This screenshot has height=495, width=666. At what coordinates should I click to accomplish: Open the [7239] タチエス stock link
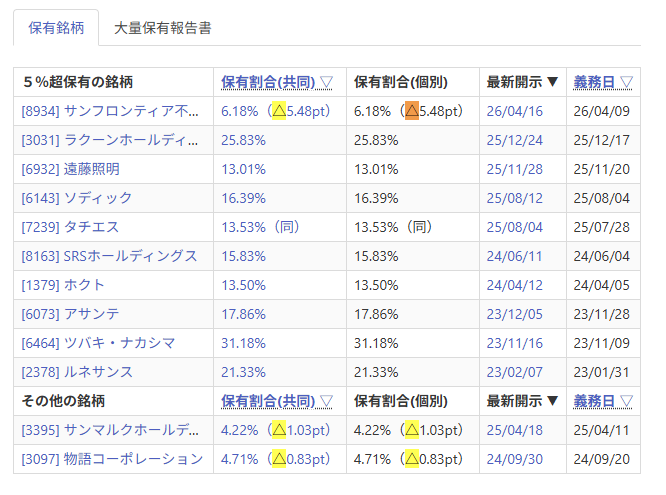tap(70, 227)
